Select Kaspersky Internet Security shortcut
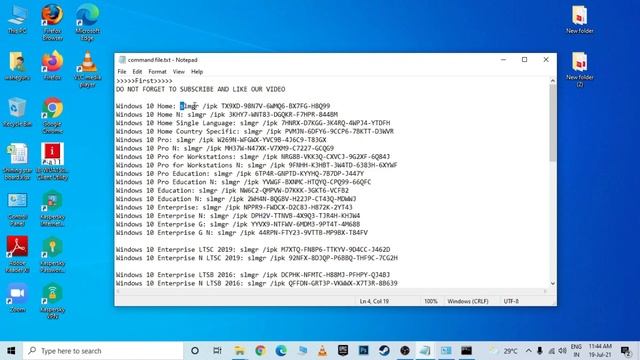Image resolution: width=640 pixels, height=360 pixels. click(52, 209)
